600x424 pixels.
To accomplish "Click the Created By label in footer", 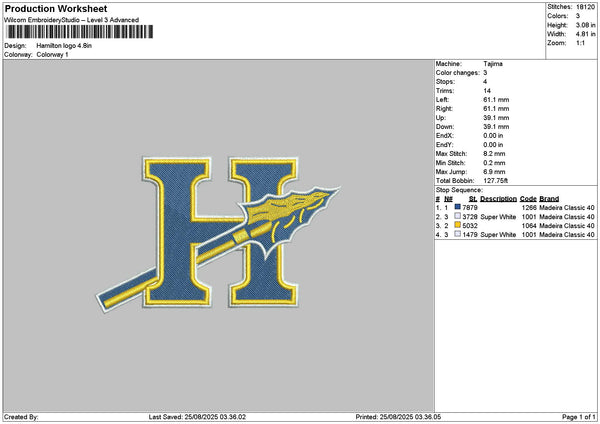I will point(21,417).
